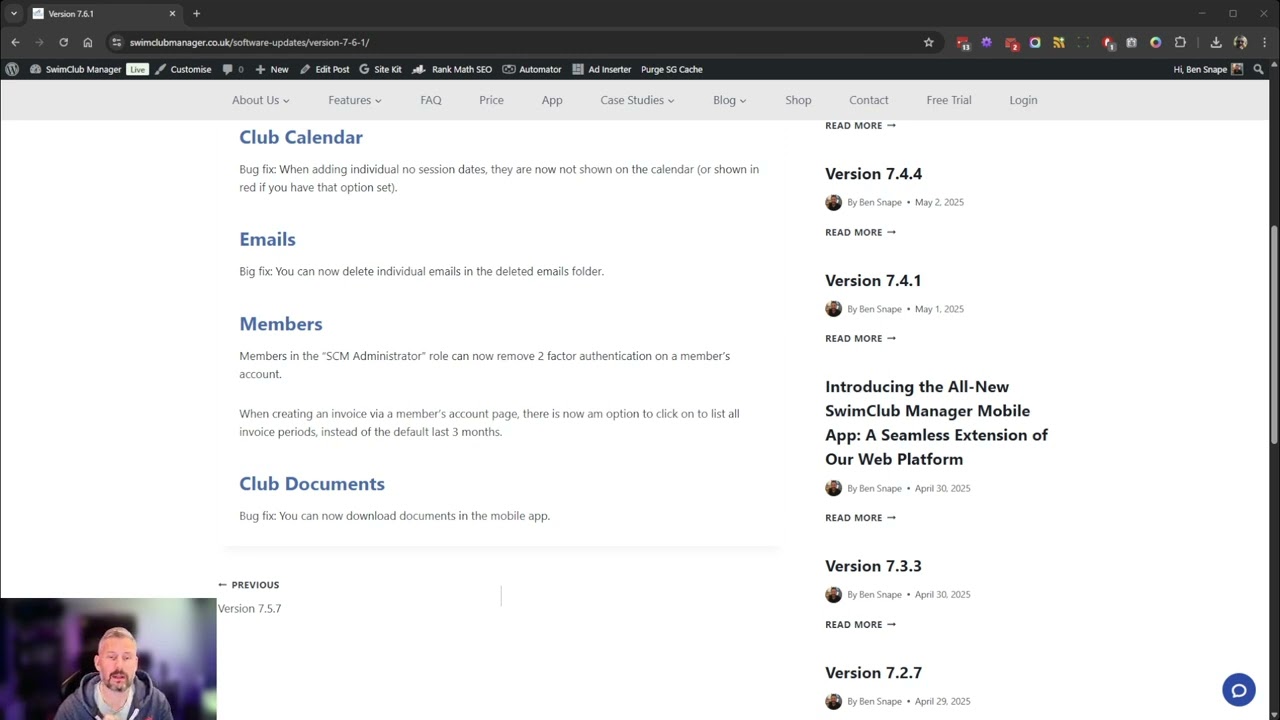The width and height of the screenshot is (1280, 720).
Task: Open the tab search dropdown arrow
Action: [x=13, y=14]
